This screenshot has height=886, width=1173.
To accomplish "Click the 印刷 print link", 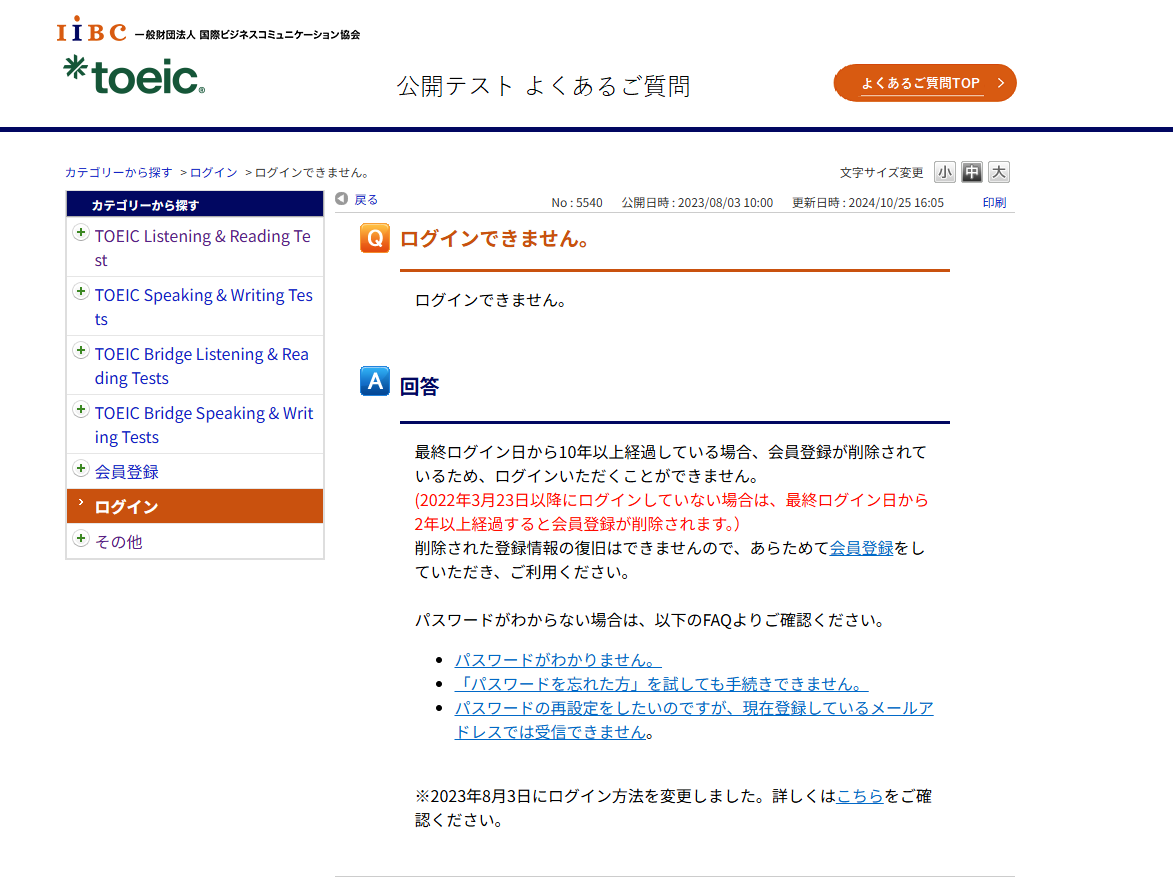I will coord(994,203).
